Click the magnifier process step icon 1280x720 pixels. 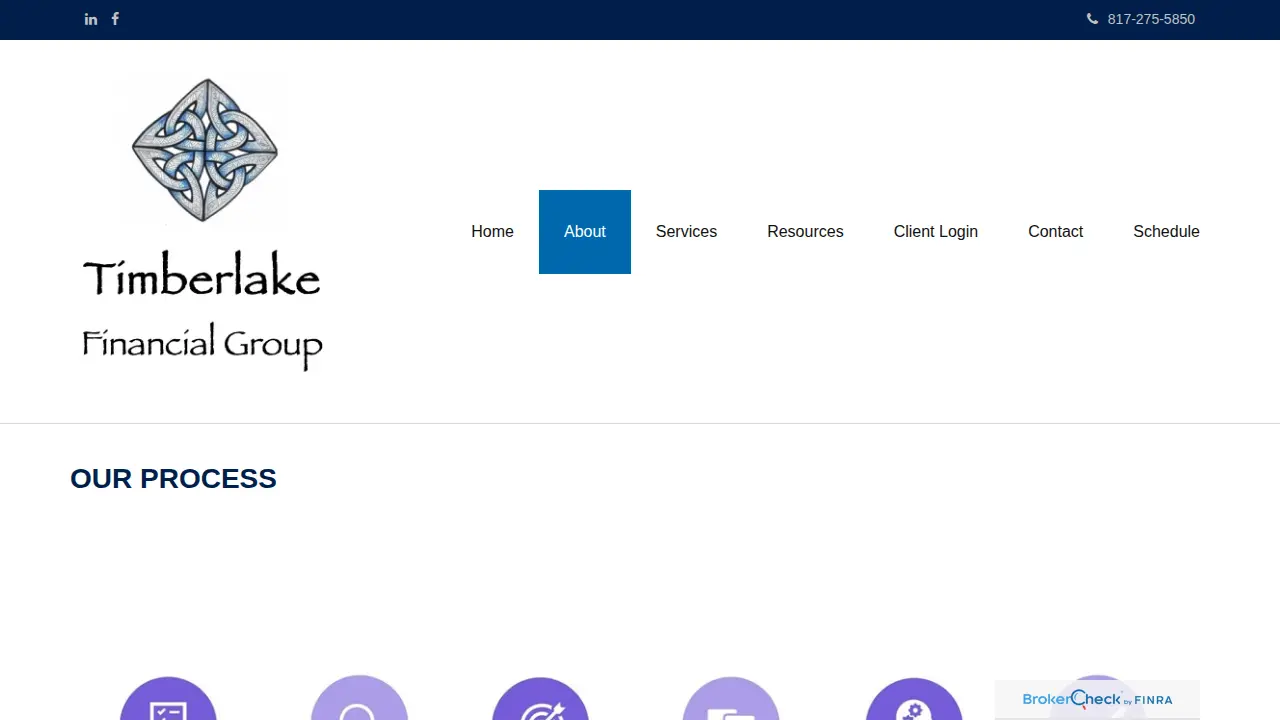[359, 699]
